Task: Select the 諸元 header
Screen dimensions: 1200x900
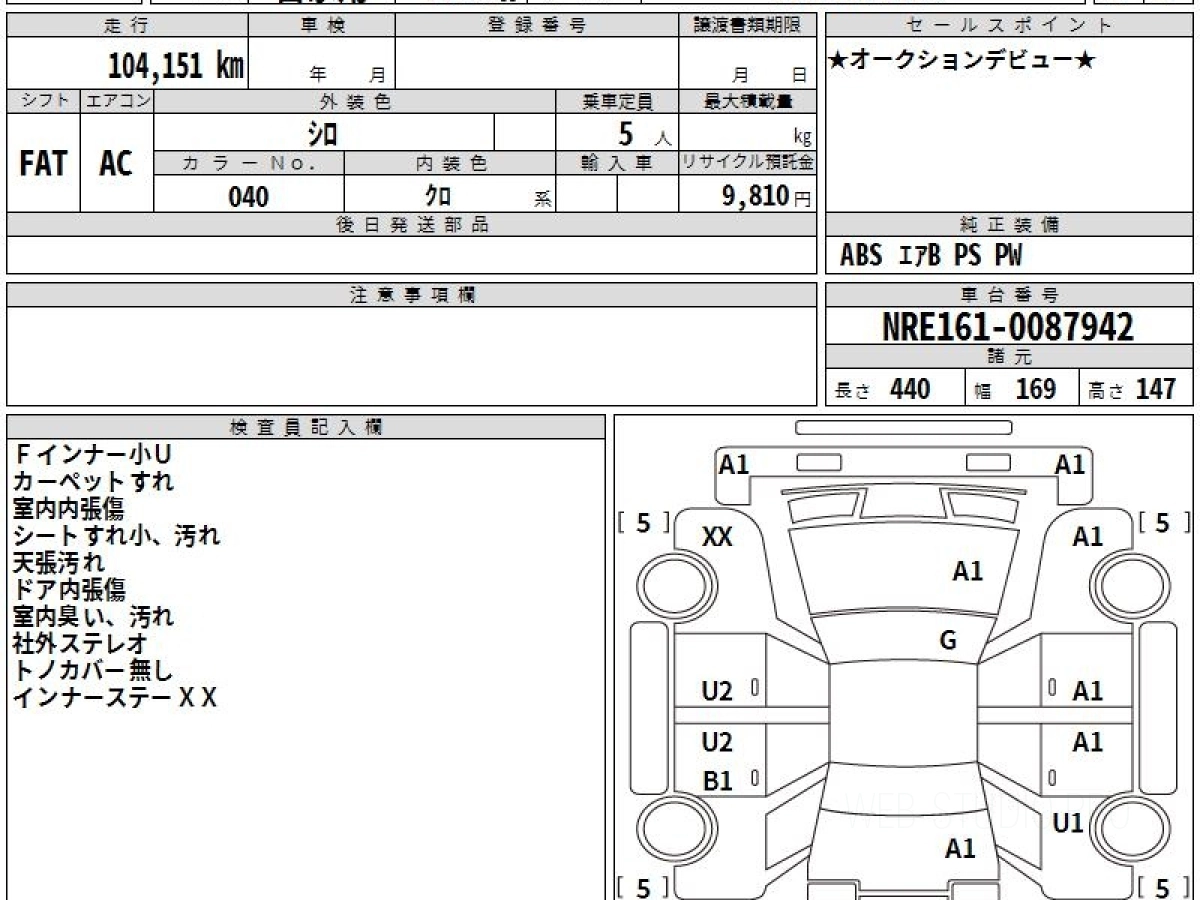Action: point(1009,357)
